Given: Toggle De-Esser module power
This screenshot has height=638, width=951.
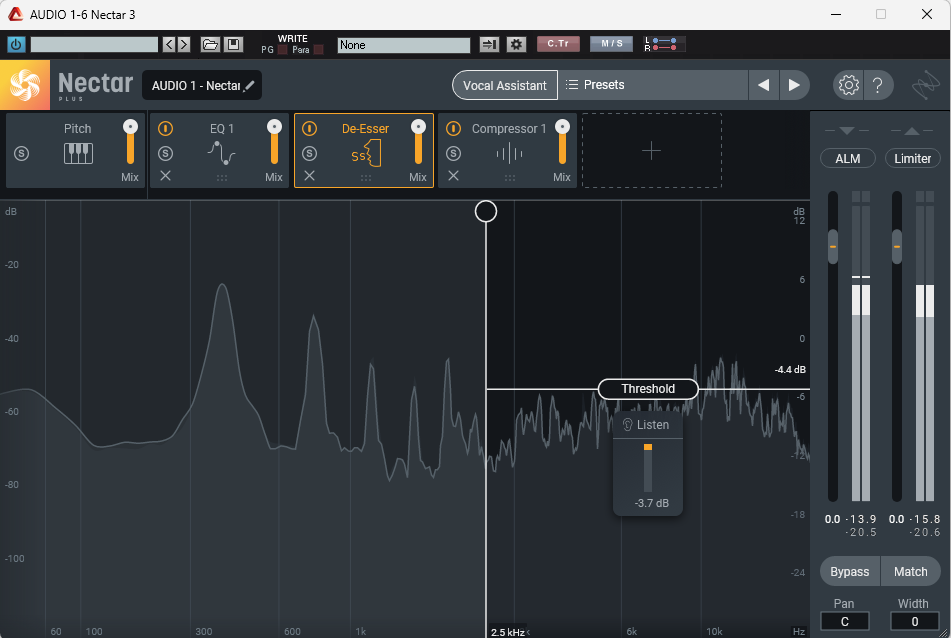Looking at the screenshot, I should tap(309, 129).
